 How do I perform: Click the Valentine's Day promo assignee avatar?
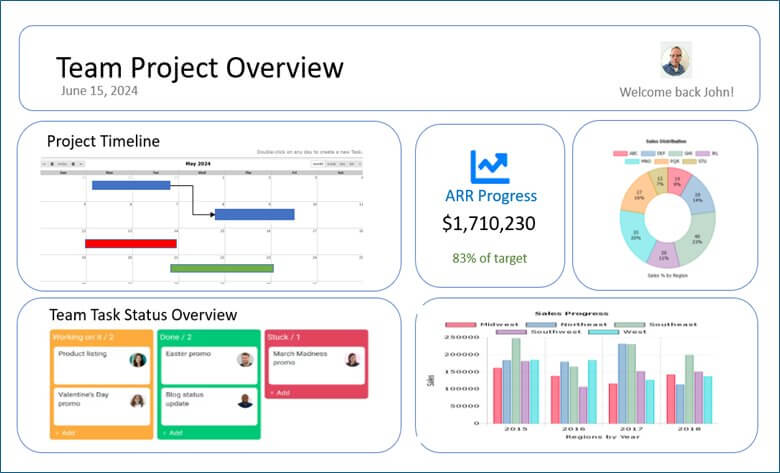137,401
